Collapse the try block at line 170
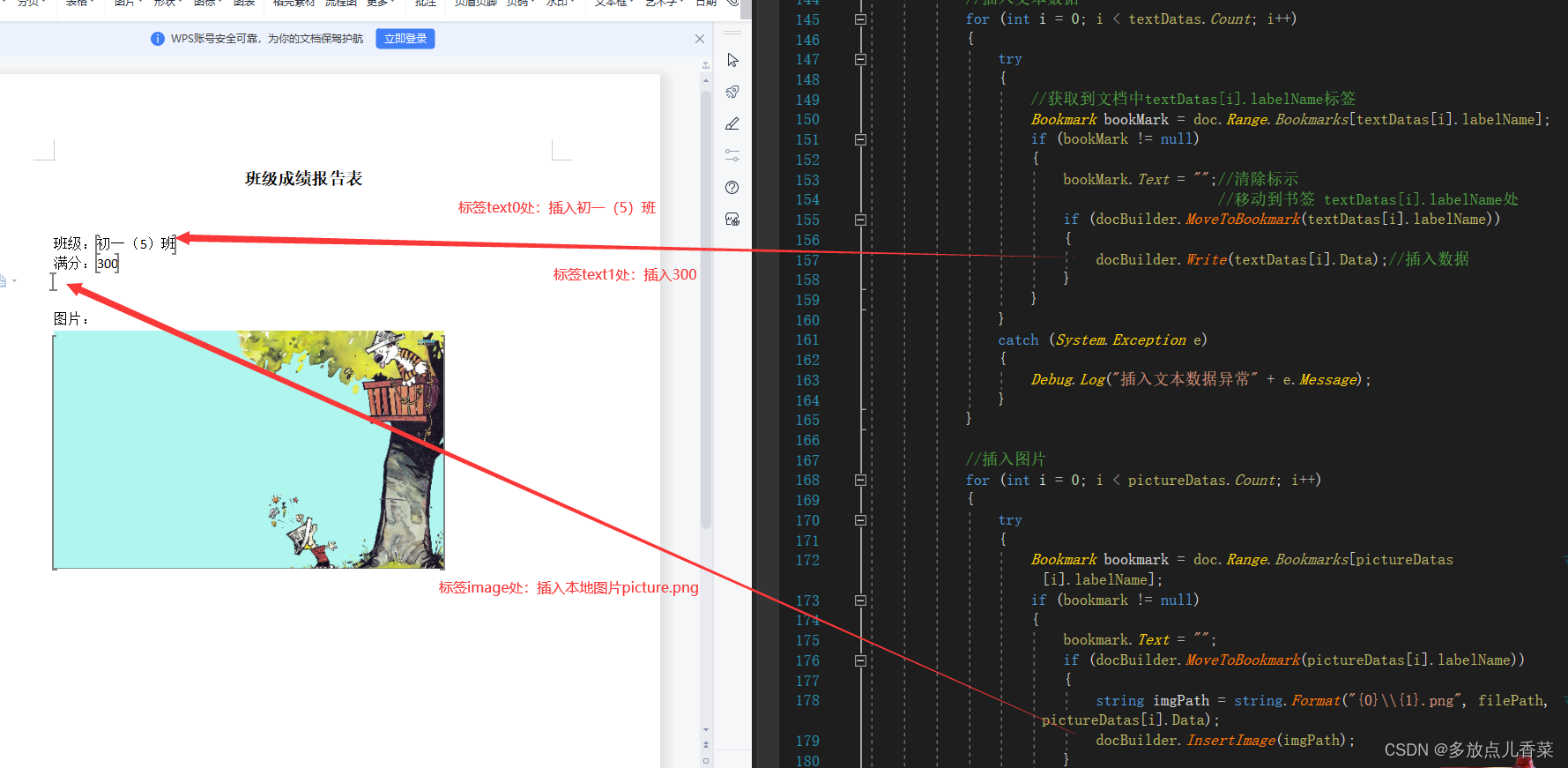 860,520
